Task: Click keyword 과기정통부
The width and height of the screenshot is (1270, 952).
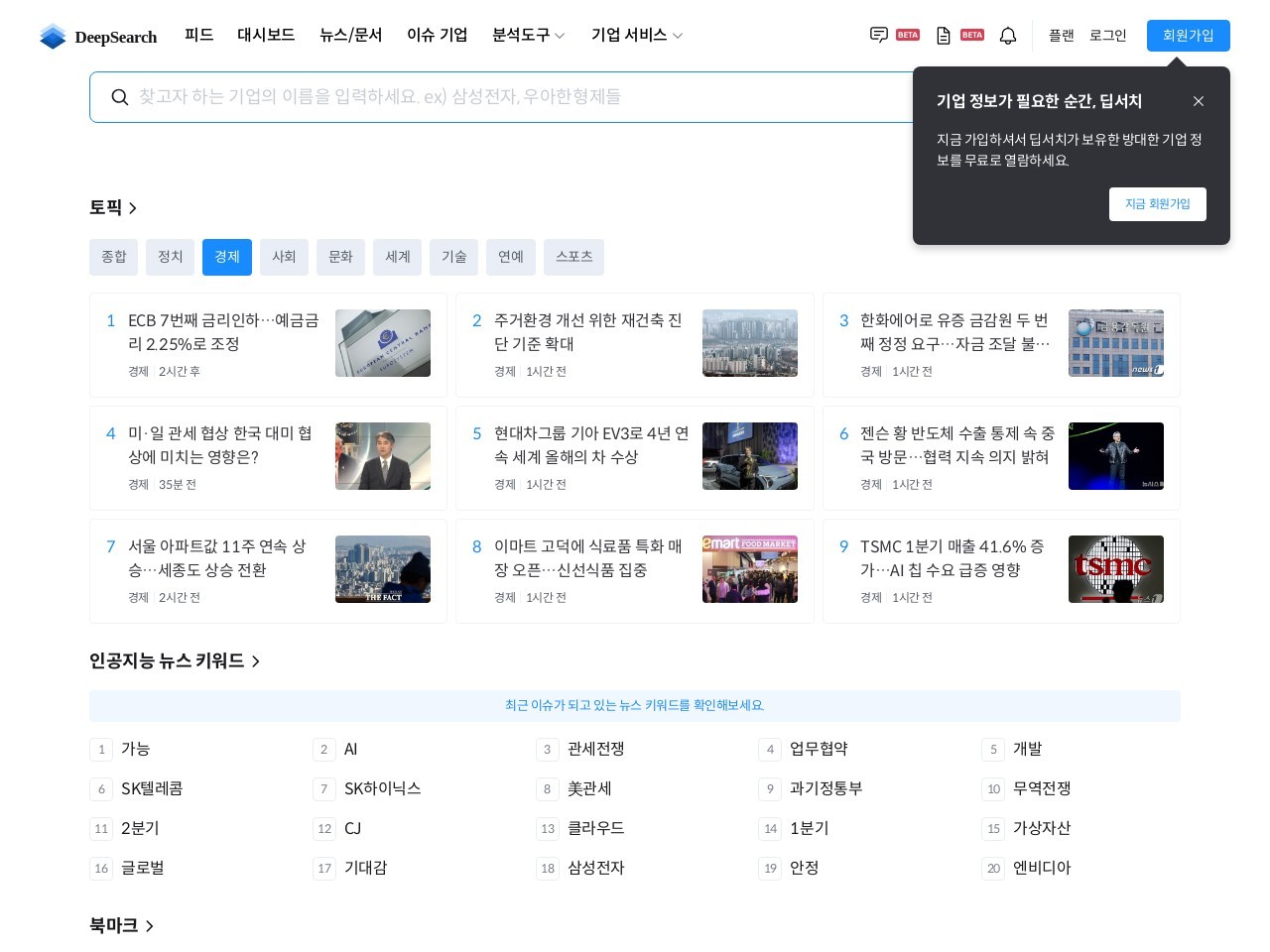Action: click(826, 789)
